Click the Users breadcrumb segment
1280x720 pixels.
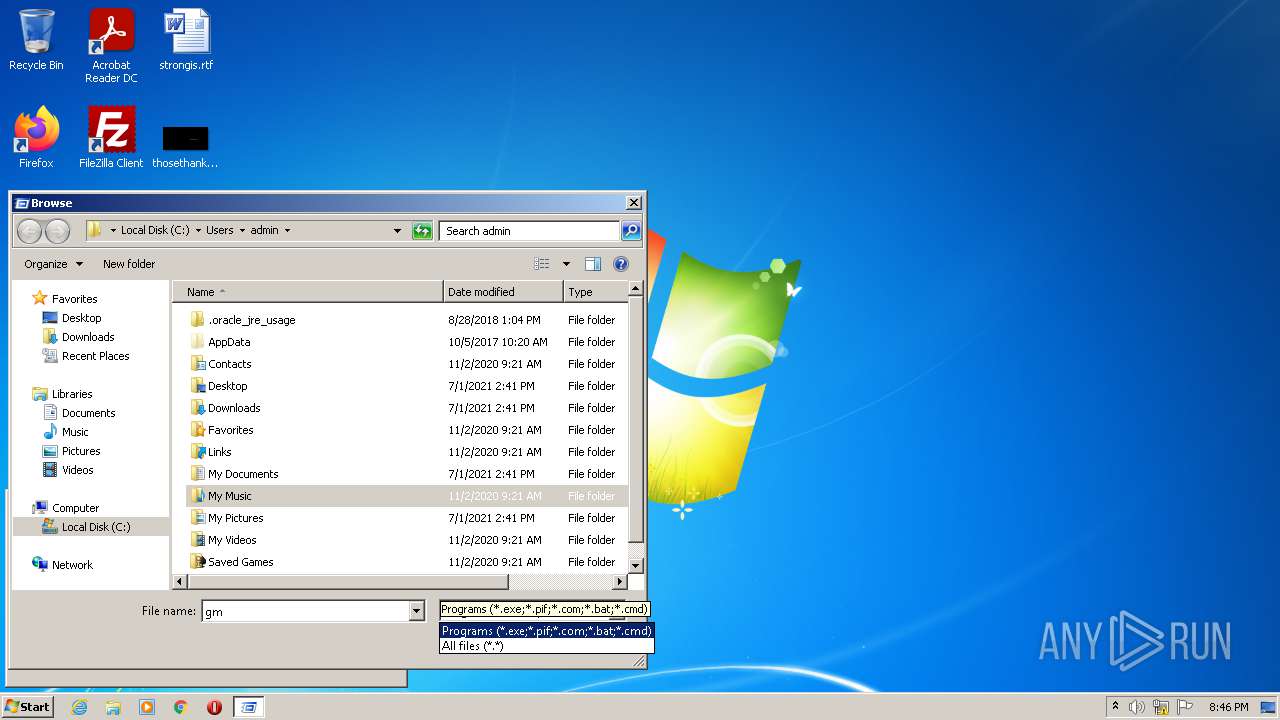pos(219,230)
